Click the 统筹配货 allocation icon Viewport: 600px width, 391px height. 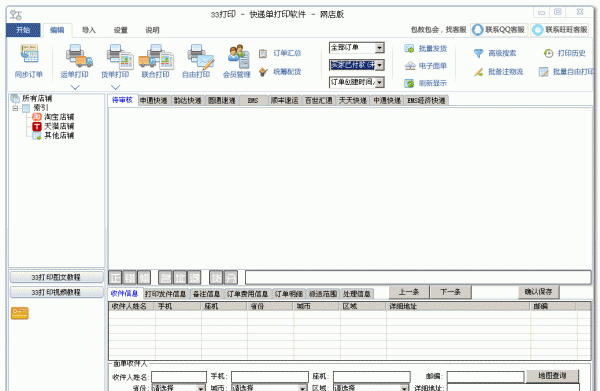(263, 72)
